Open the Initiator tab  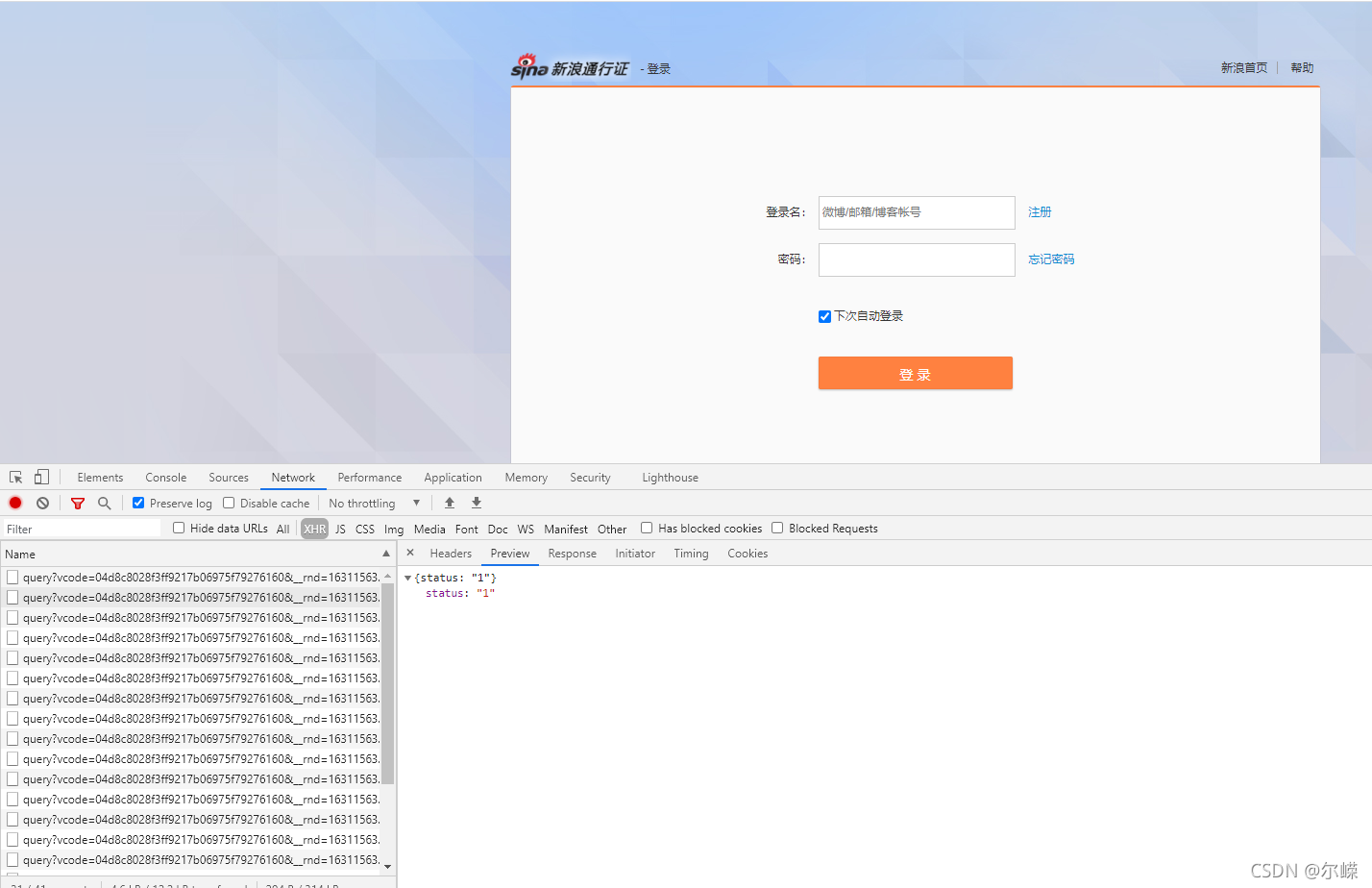635,554
